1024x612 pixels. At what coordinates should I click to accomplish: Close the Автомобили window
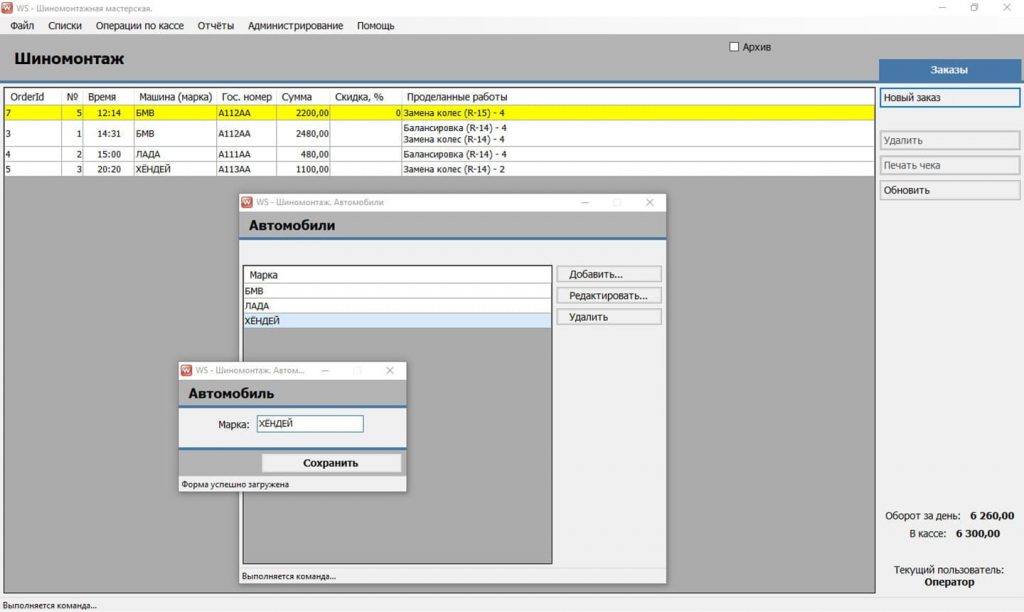(x=649, y=202)
